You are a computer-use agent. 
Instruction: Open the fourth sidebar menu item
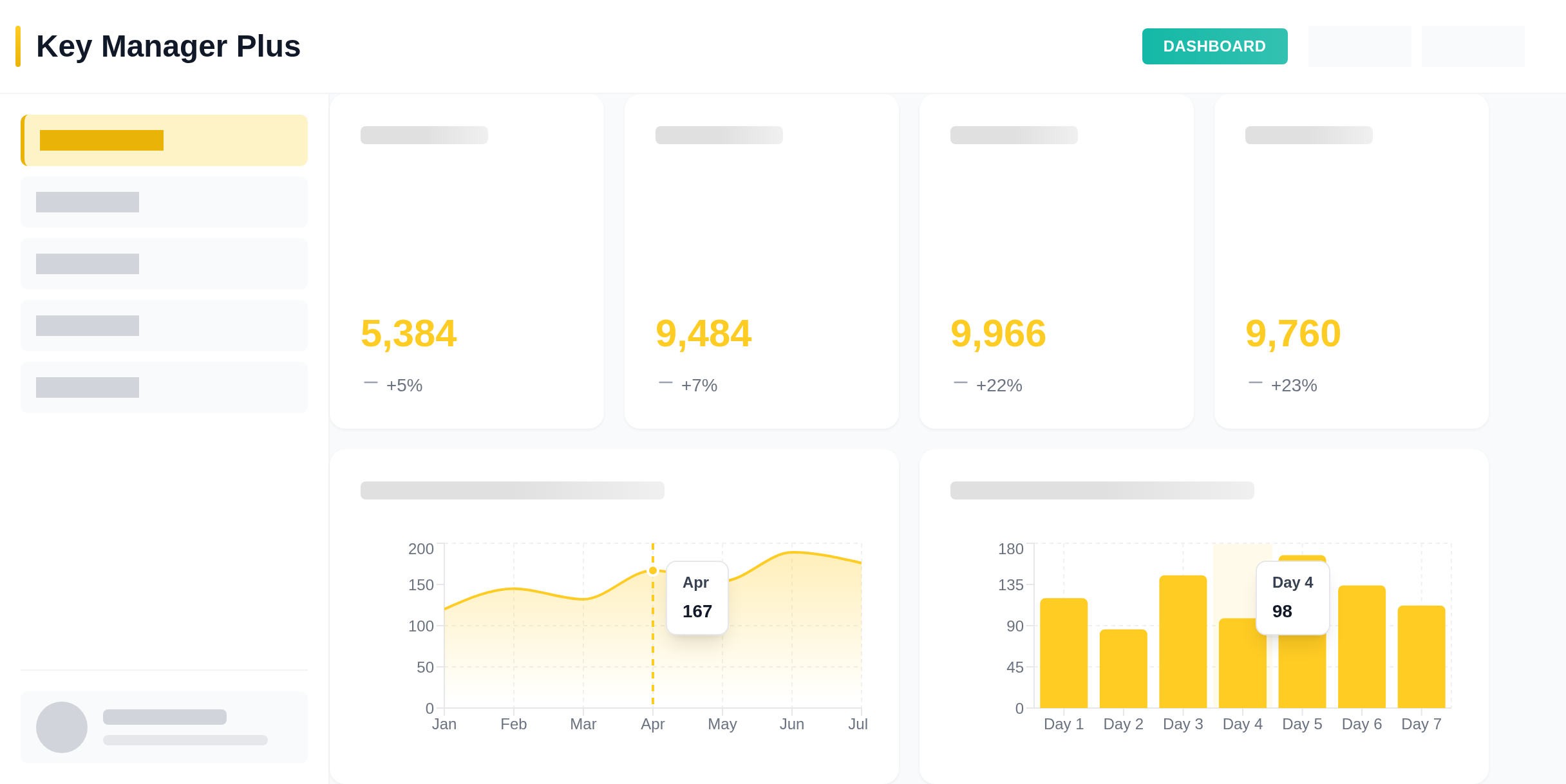point(164,326)
